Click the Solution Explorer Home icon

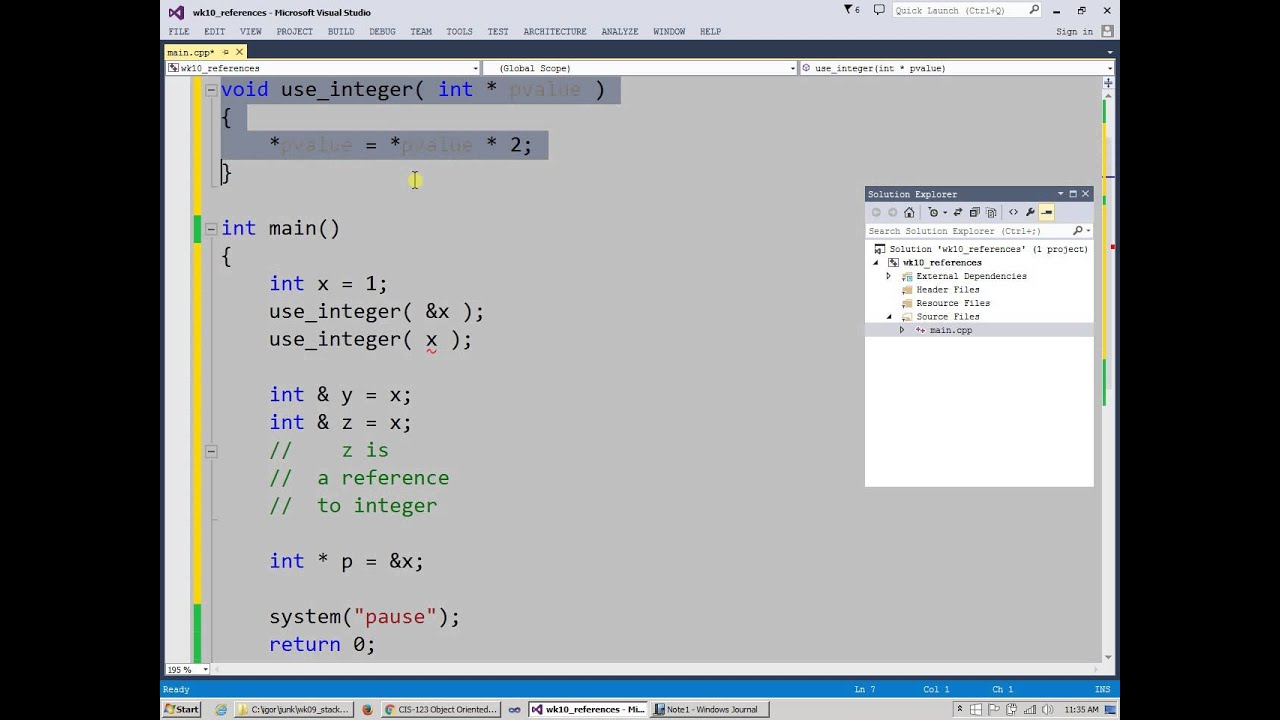(909, 212)
